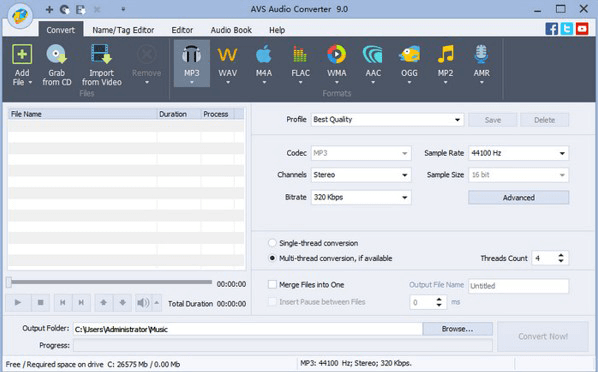
Task: Choose the WAV output format
Action: coord(227,64)
